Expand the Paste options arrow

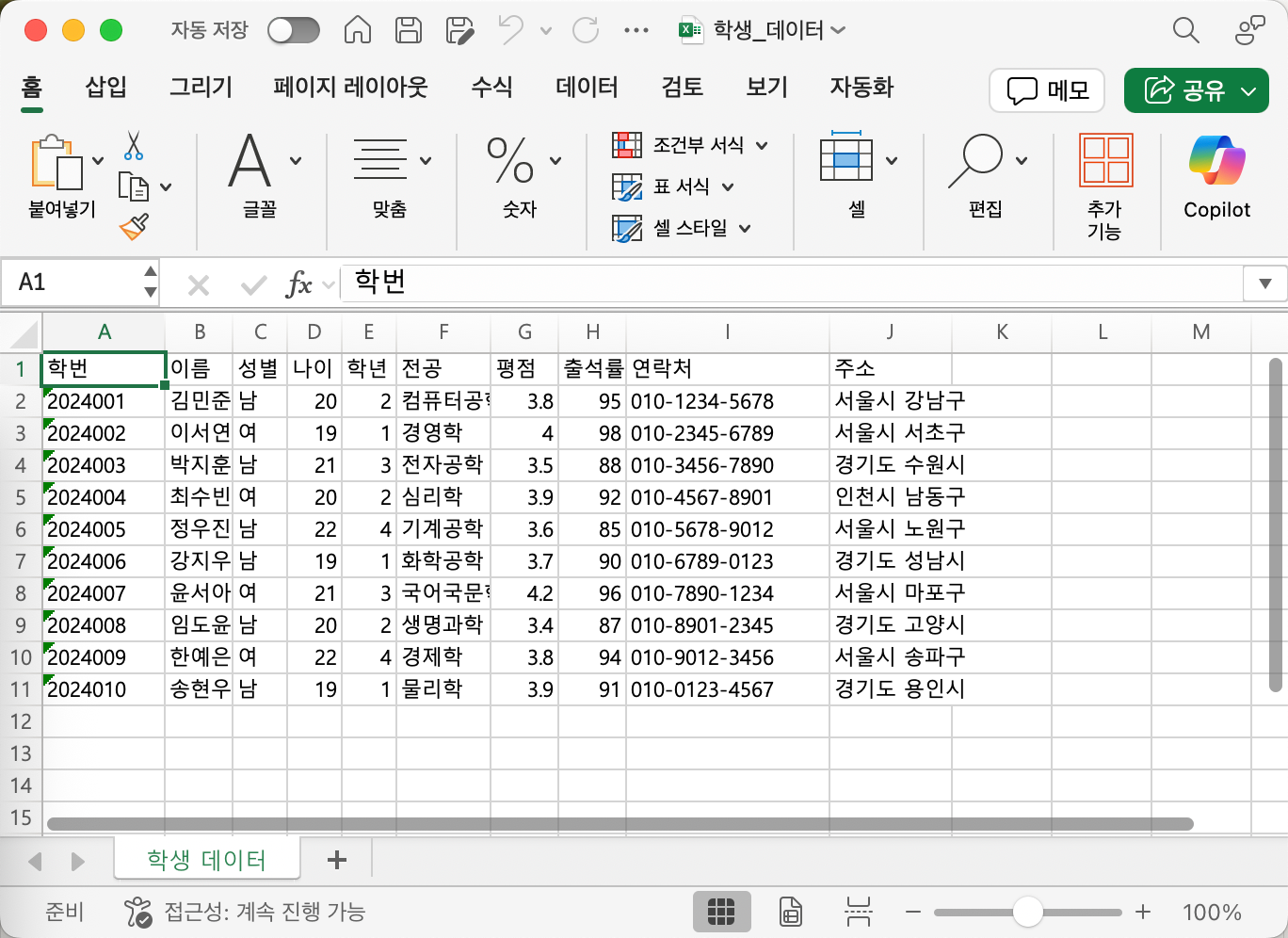point(98,161)
